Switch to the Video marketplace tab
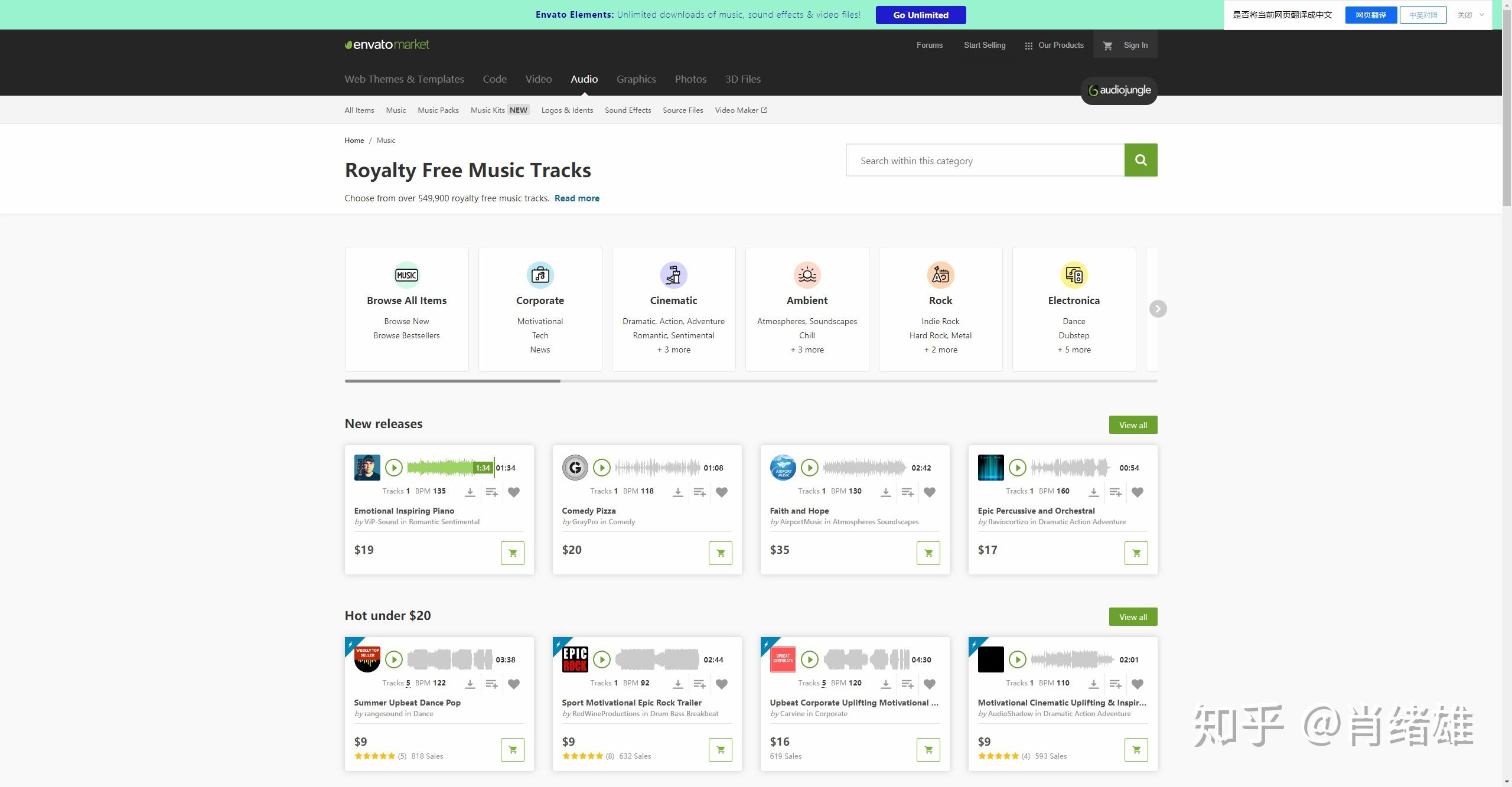The image size is (1512, 787). tap(539, 79)
